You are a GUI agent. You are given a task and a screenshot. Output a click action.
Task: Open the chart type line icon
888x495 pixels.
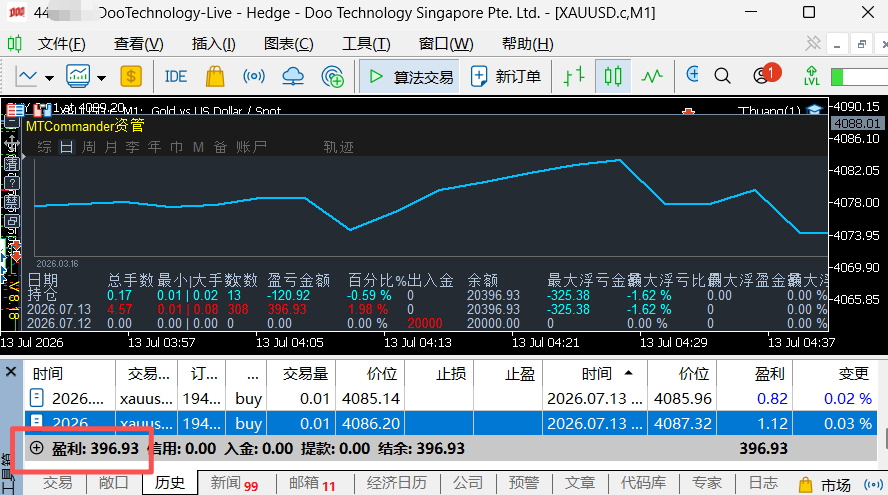[x=27, y=76]
